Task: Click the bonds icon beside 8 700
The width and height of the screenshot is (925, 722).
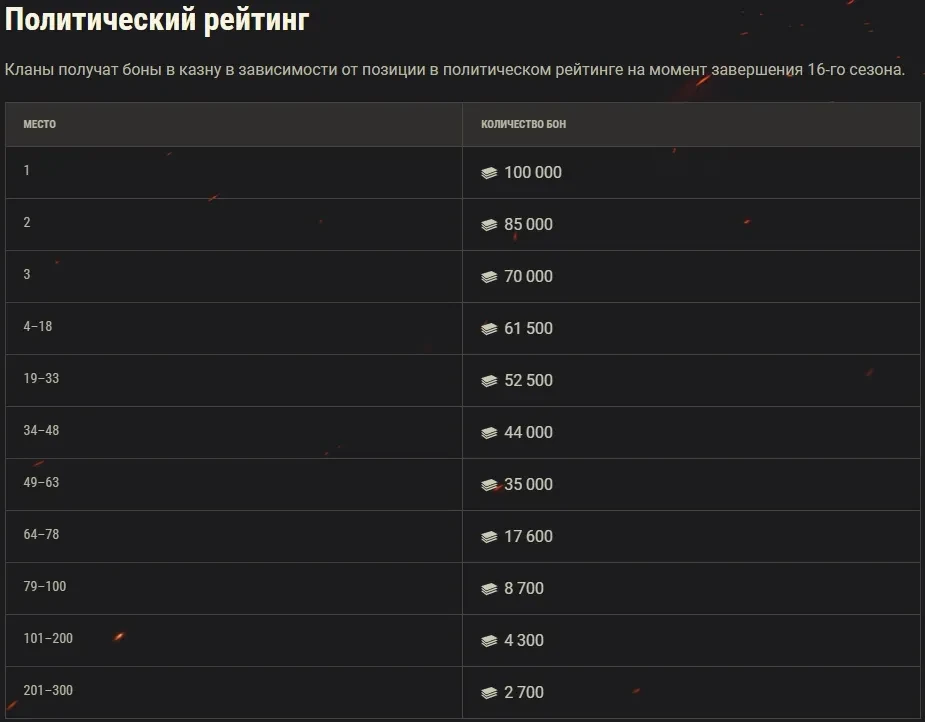Action: [x=489, y=589]
